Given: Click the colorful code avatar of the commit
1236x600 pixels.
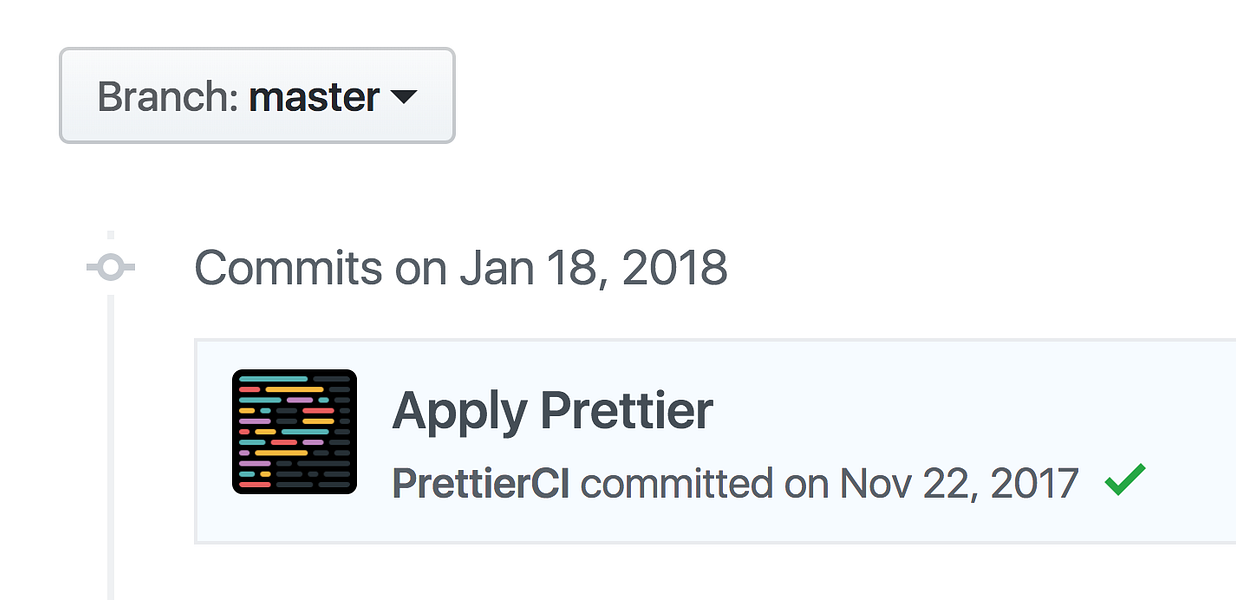Looking at the screenshot, I should (295, 430).
